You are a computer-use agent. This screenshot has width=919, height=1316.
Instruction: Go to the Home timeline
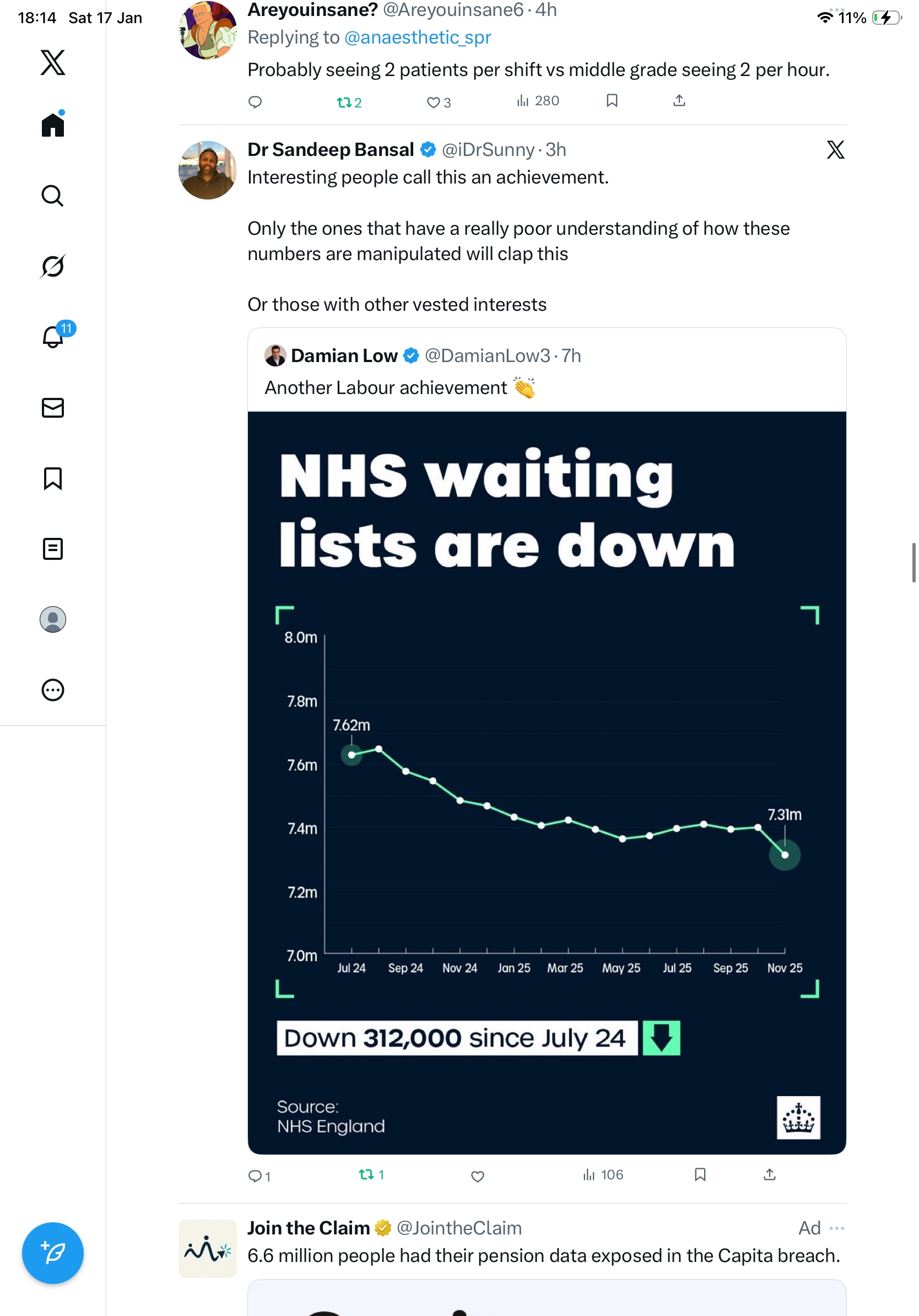[53, 125]
